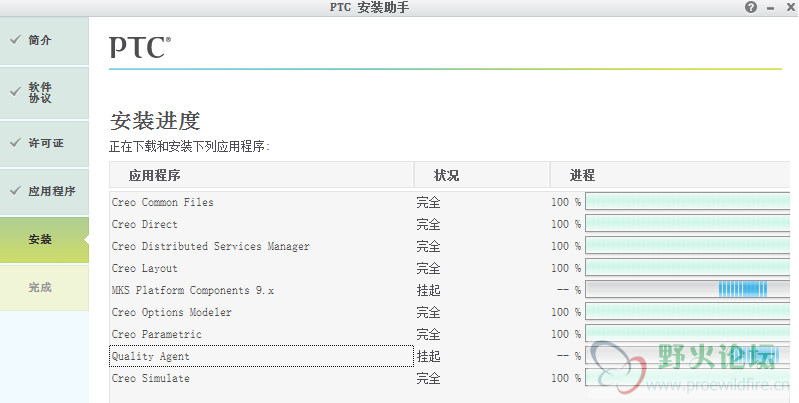
Task: Click the 进程 column header
Action: (x=670, y=175)
